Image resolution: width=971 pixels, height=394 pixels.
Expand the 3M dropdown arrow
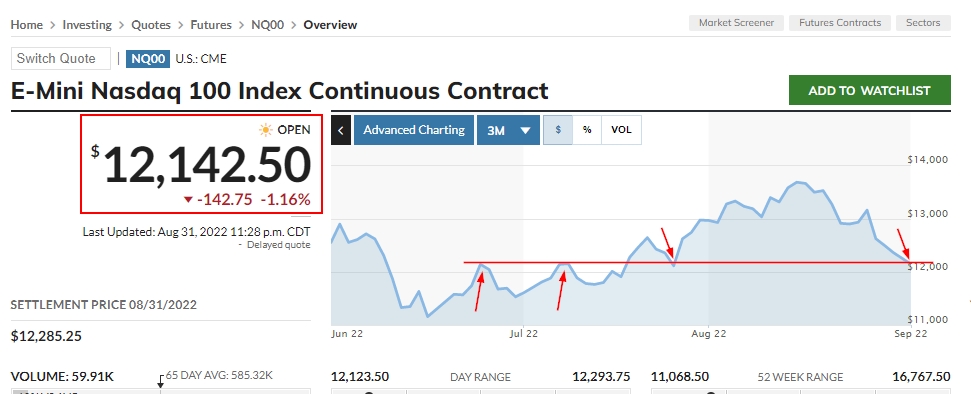coord(526,131)
